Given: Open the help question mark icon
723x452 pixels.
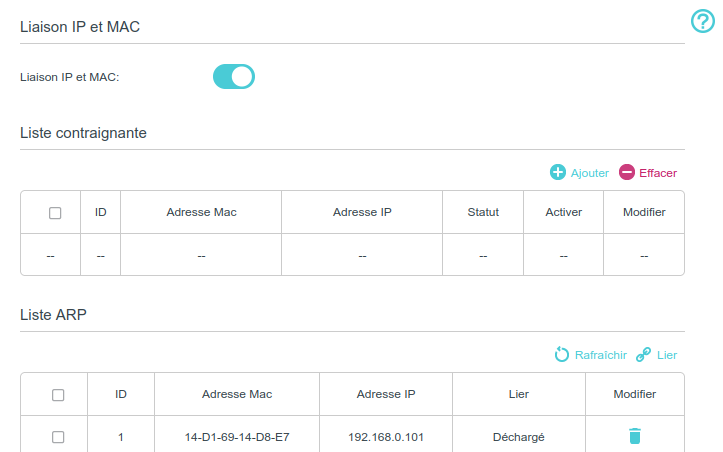Looking at the screenshot, I should [703, 22].
